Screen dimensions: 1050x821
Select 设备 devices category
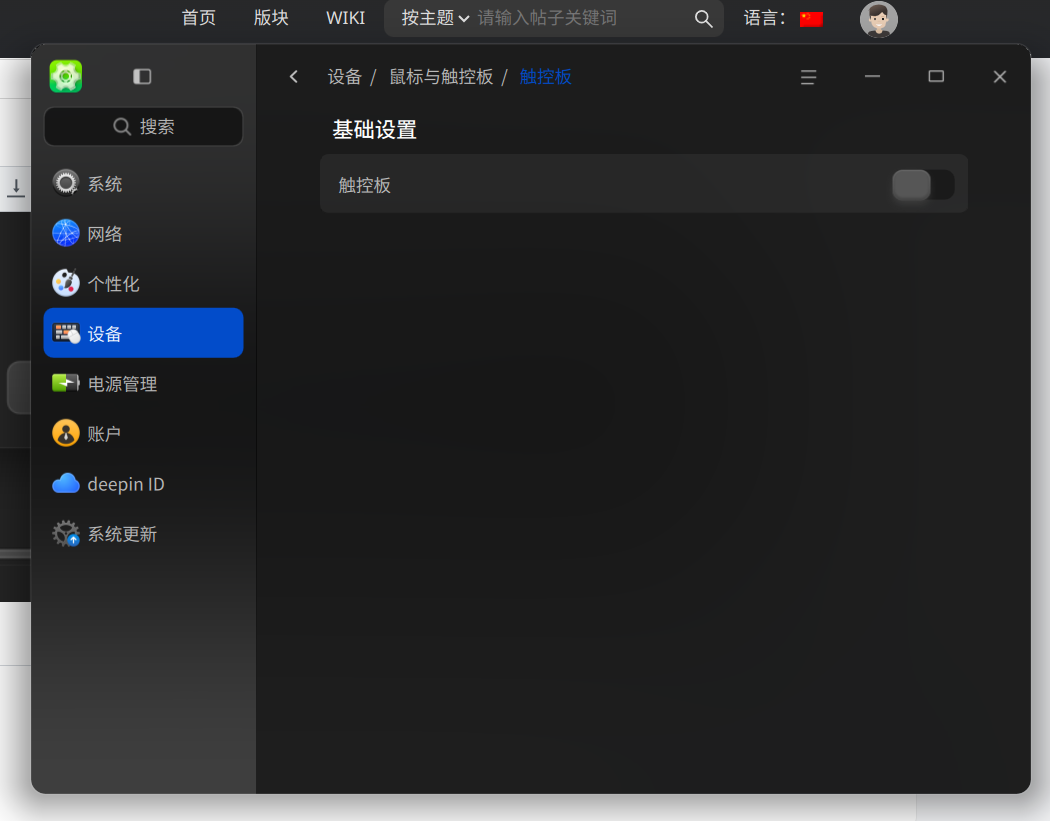(x=143, y=333)
